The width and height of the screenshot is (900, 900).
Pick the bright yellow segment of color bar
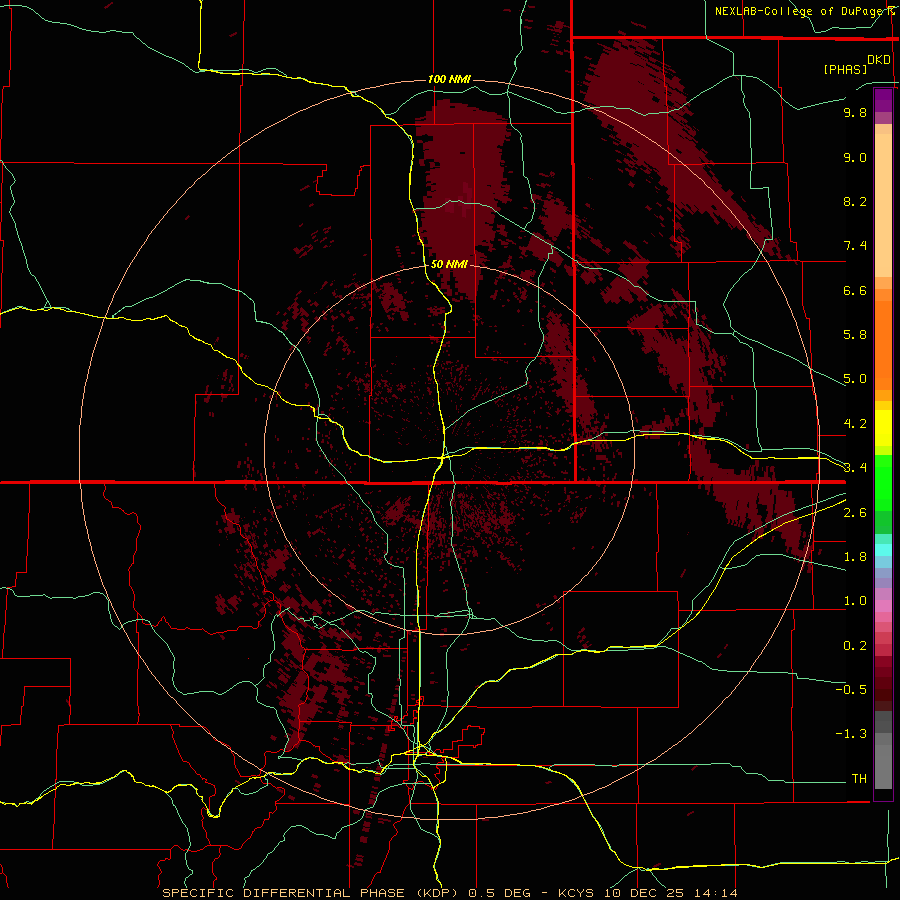click(x=883, y=428)
